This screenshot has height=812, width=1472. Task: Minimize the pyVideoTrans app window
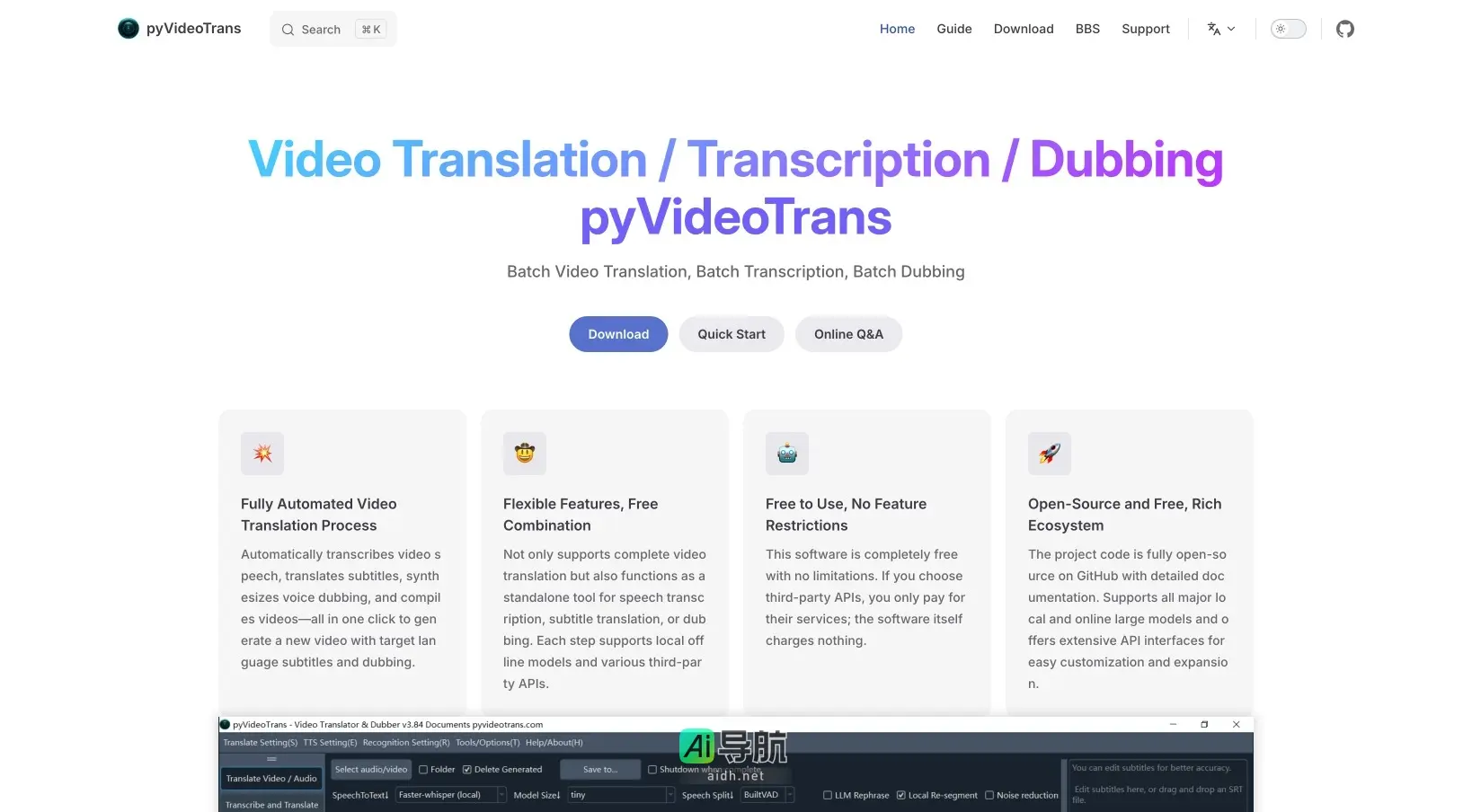pos(1173,724)
